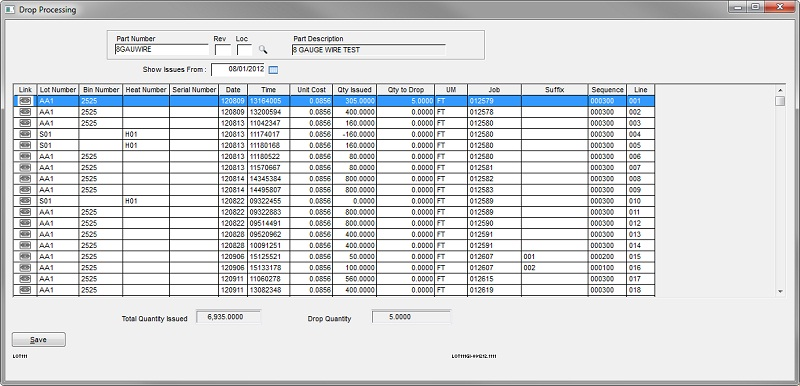This screenshot has height=386, width=800.
Task: Click the link icon for line 002
Action: tap(25, 112)
